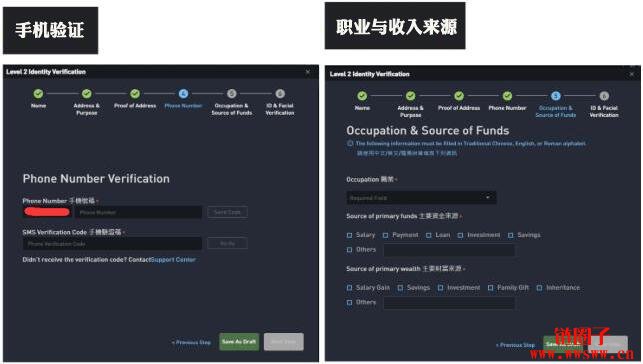Click the Proof of Address step check icon in the left window

coord(135,94)
